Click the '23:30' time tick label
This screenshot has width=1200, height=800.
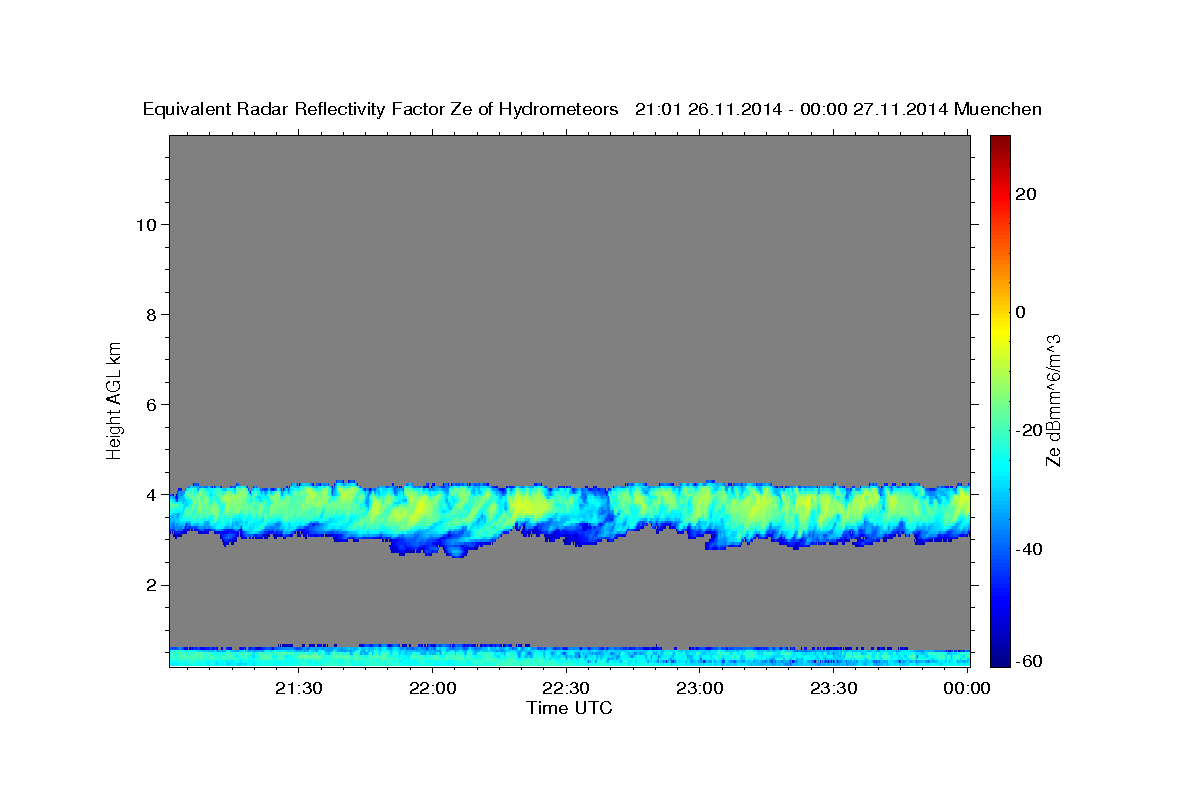pyautogui.click(x=833, y=688)
